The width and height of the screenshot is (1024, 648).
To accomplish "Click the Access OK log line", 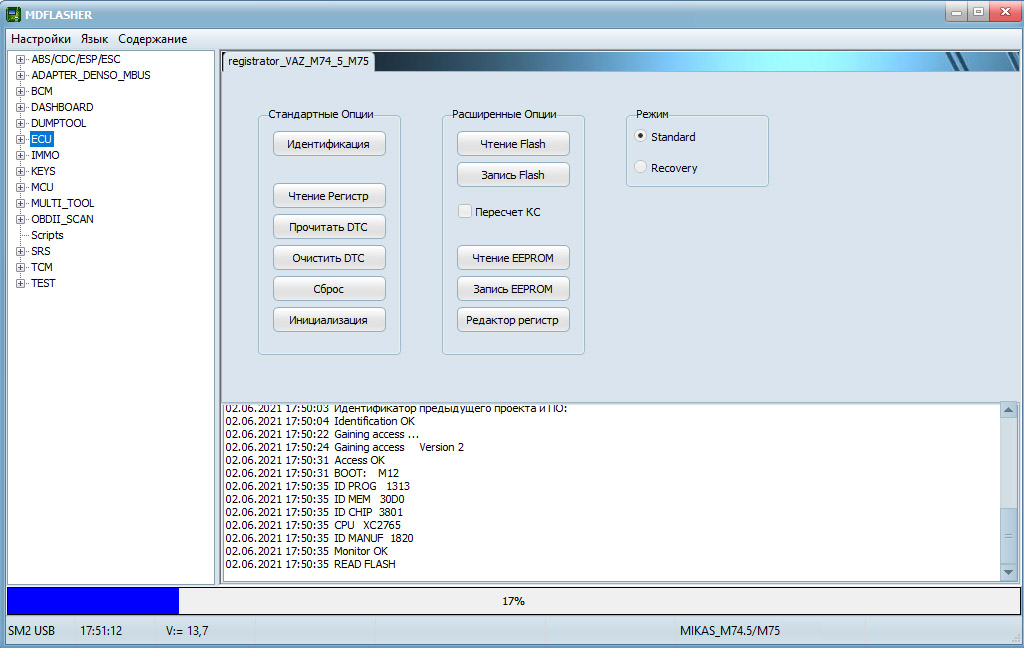I will click(305, 461).
